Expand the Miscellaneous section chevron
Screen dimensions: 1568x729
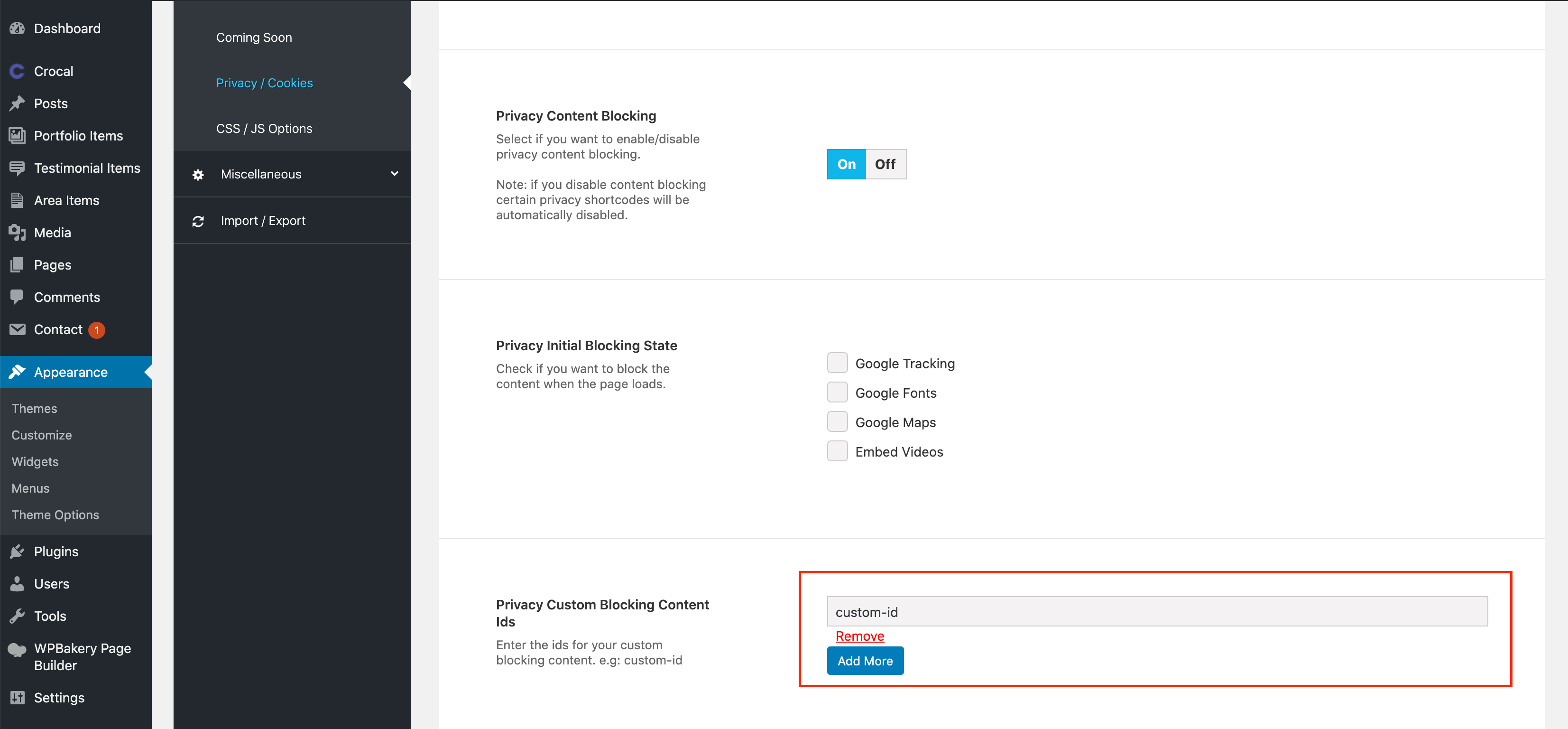(x=395, y=174)
